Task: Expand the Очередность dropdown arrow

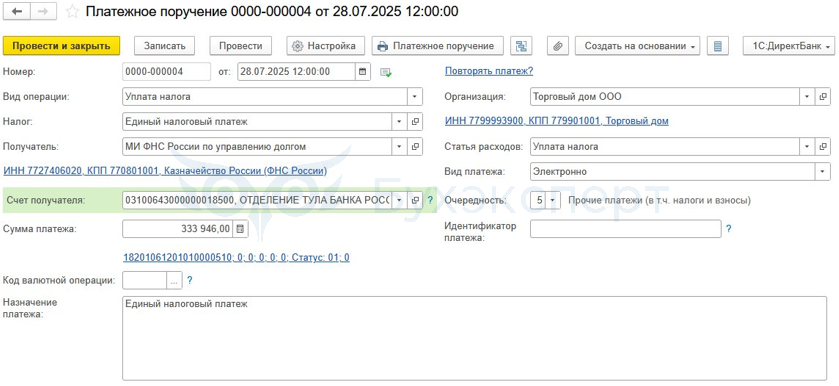Action: pos(553,200)
